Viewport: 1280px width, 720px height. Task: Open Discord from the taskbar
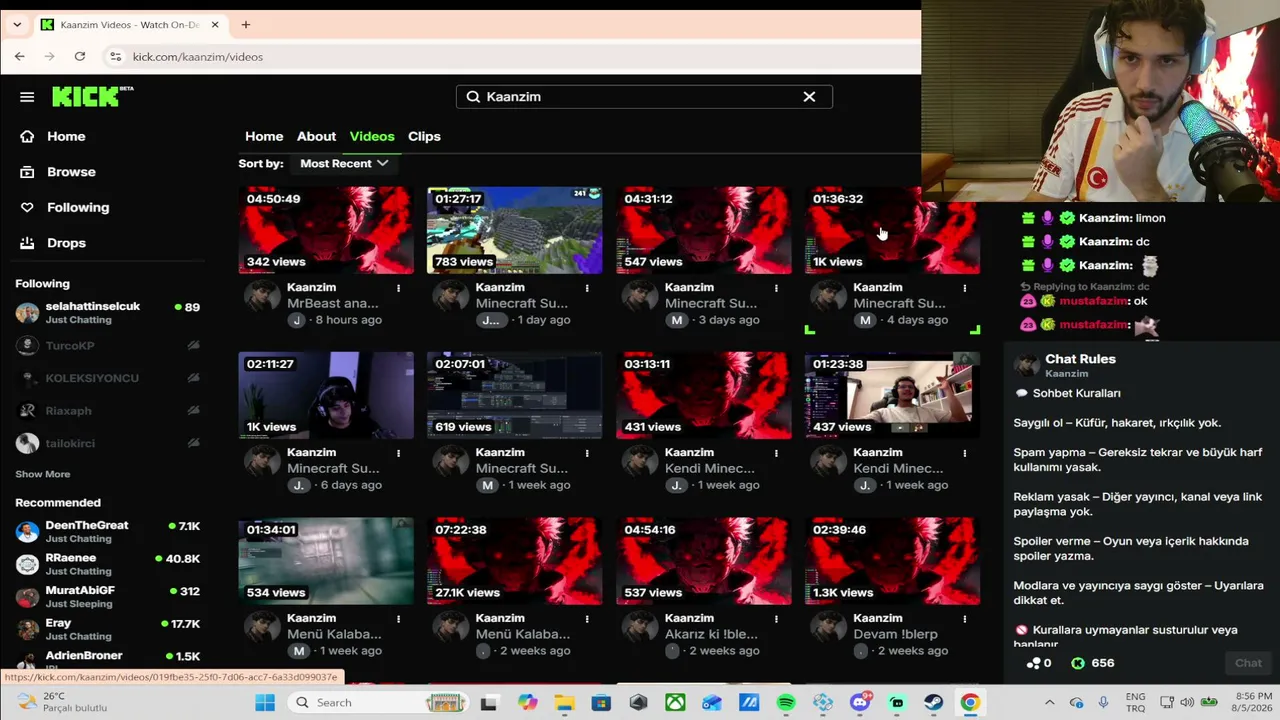point(860,703)
